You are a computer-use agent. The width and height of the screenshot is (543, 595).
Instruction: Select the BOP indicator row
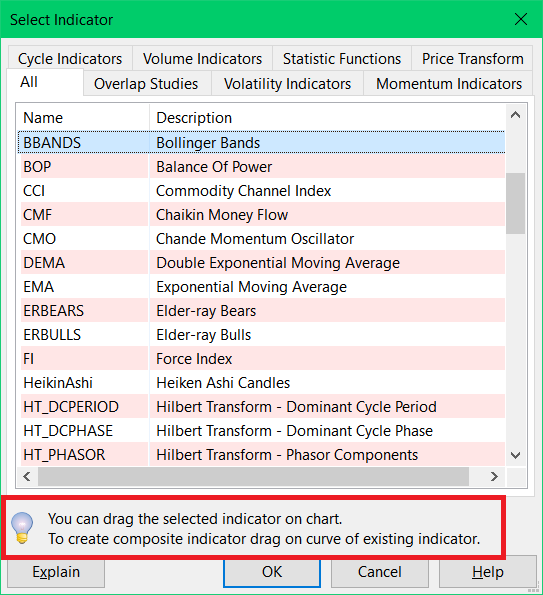tap(261, 167)
